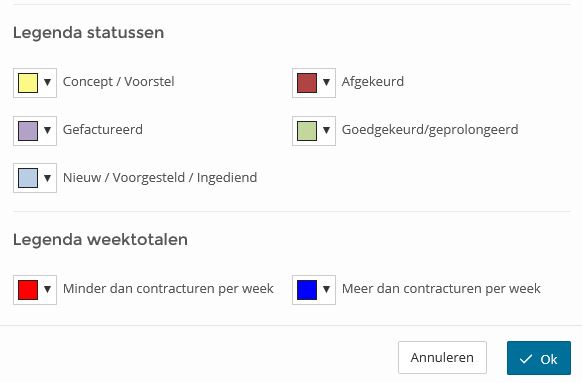Select the dark red Afgekeurd color swatch
Viewport: 582px width, 383px height.
click(307, 83)
